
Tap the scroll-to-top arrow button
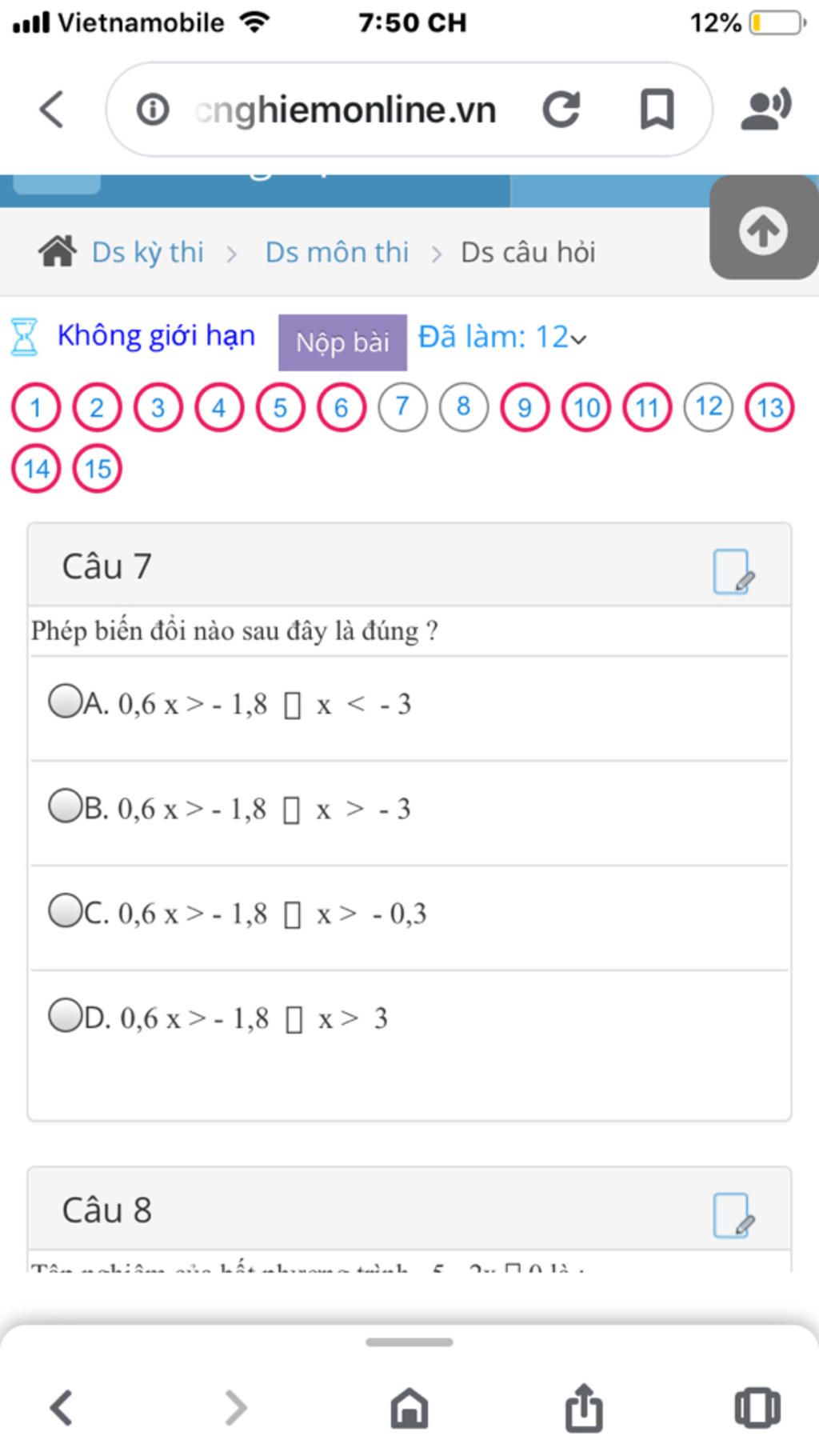763,230
